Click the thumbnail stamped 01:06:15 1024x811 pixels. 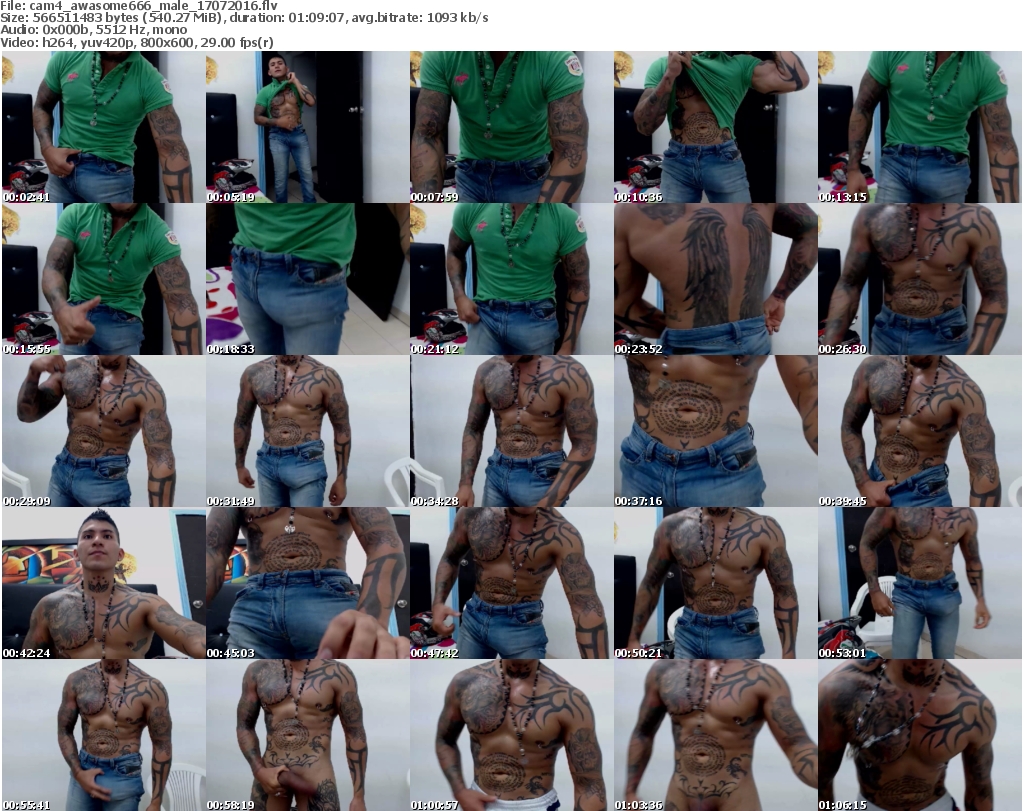tap(920, 735)
